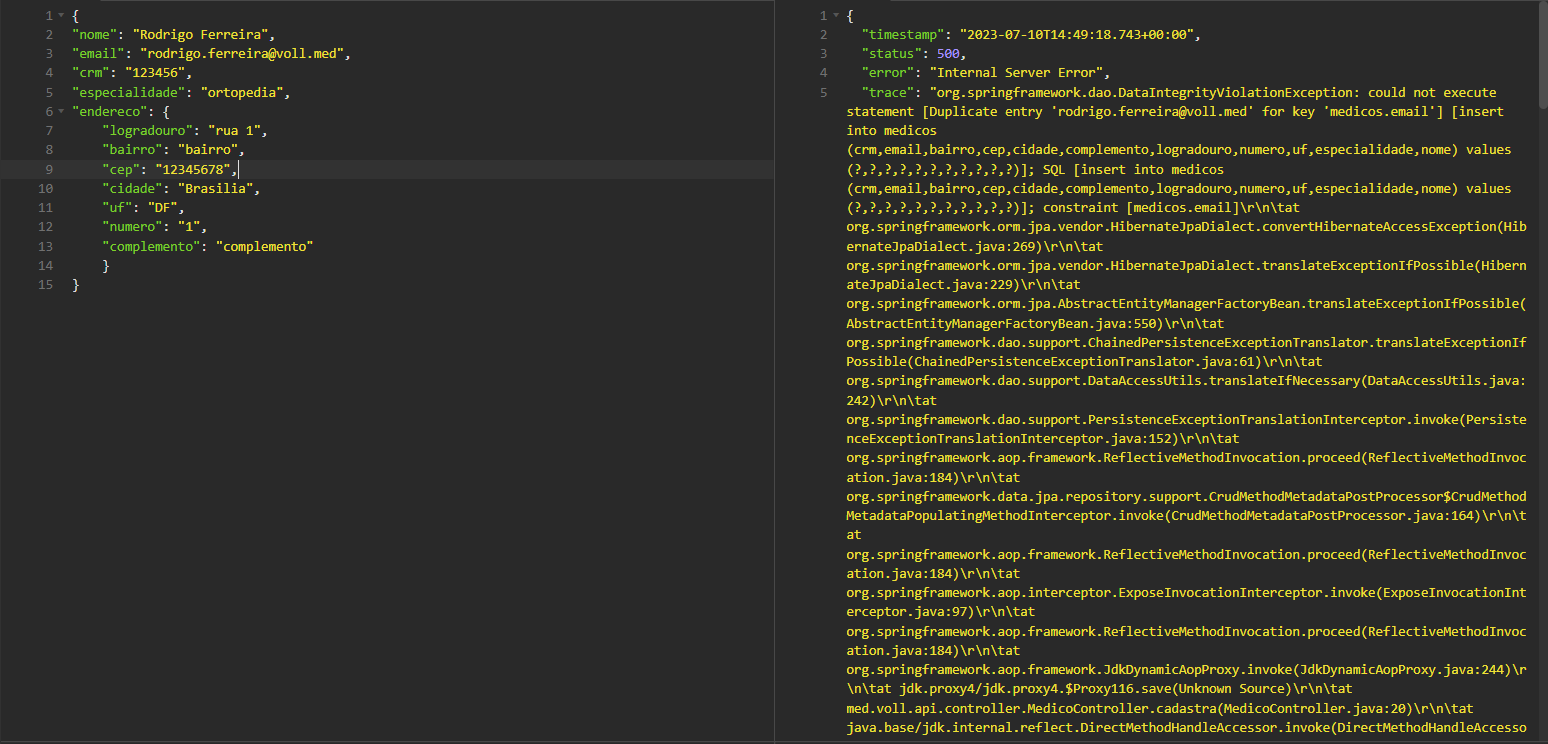Collapse the "endereco" object fold arrow
1548x744 pixels.
pyautogui.click(x=61, y=112)
